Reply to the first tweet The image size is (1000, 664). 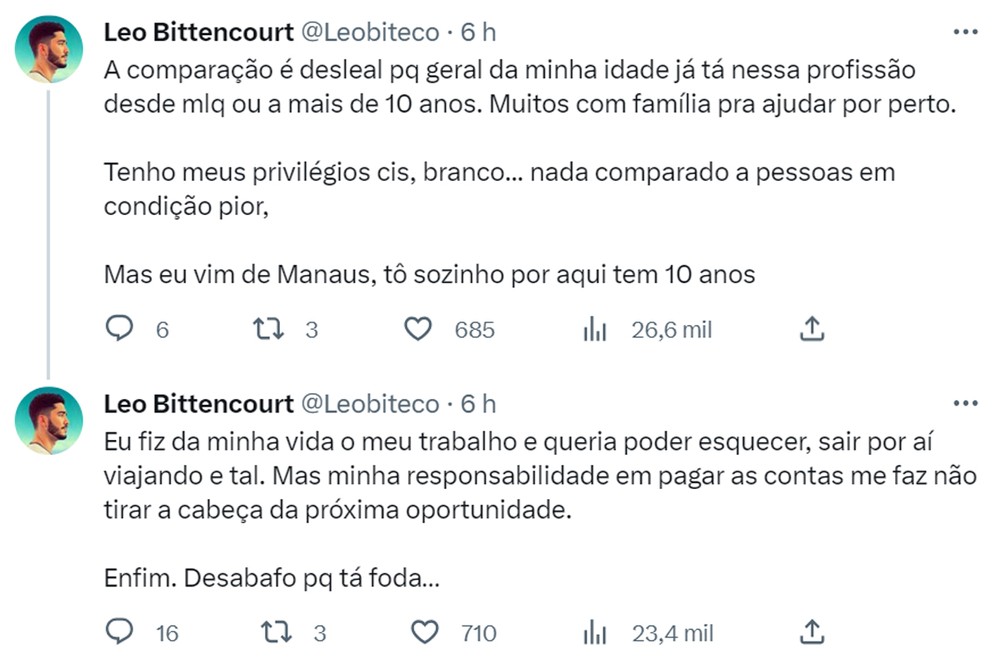pos(120,328)
